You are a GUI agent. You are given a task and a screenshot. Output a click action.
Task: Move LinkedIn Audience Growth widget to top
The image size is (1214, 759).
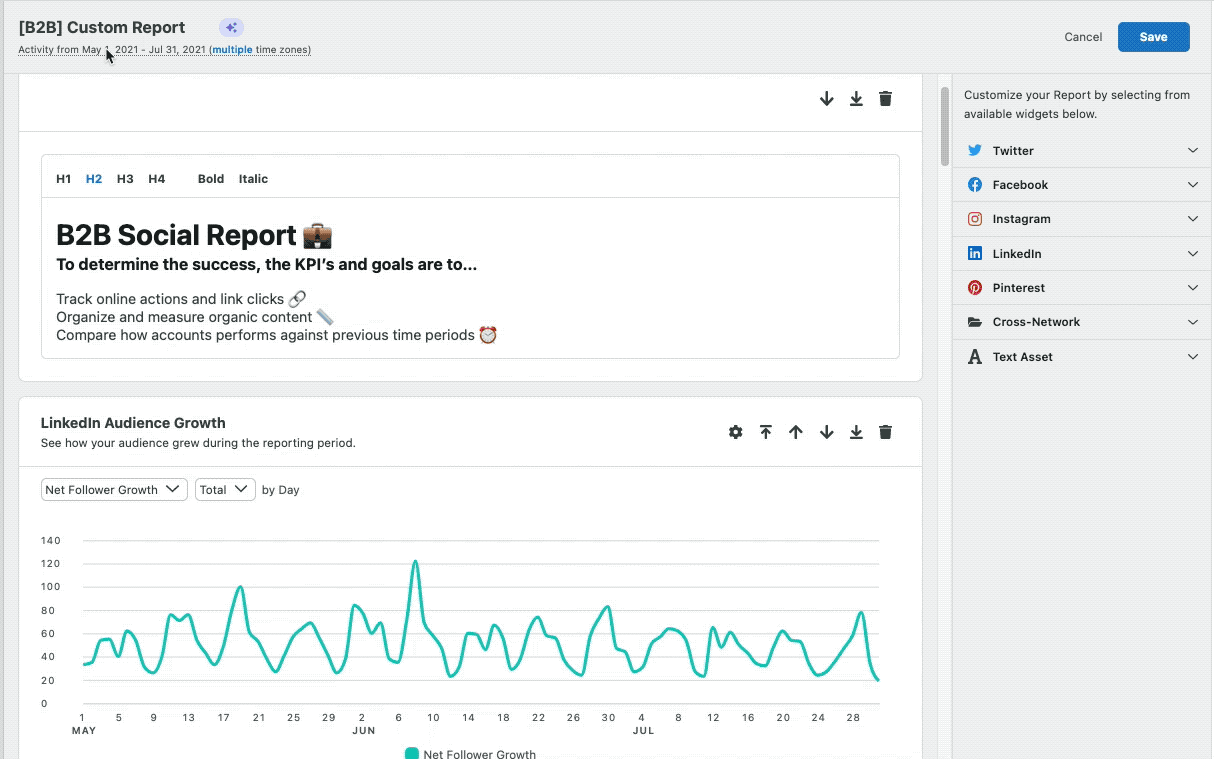[x=766, y=432]
